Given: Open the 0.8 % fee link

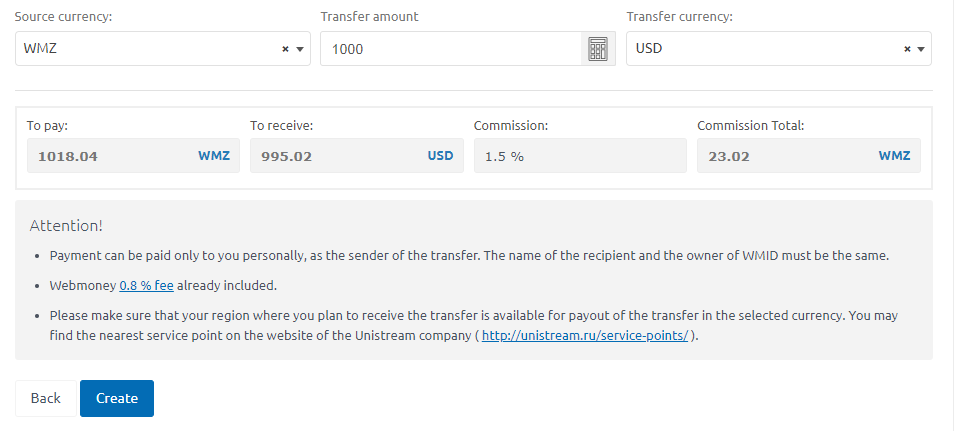Looking at the screenshot, I should (146, 285).
